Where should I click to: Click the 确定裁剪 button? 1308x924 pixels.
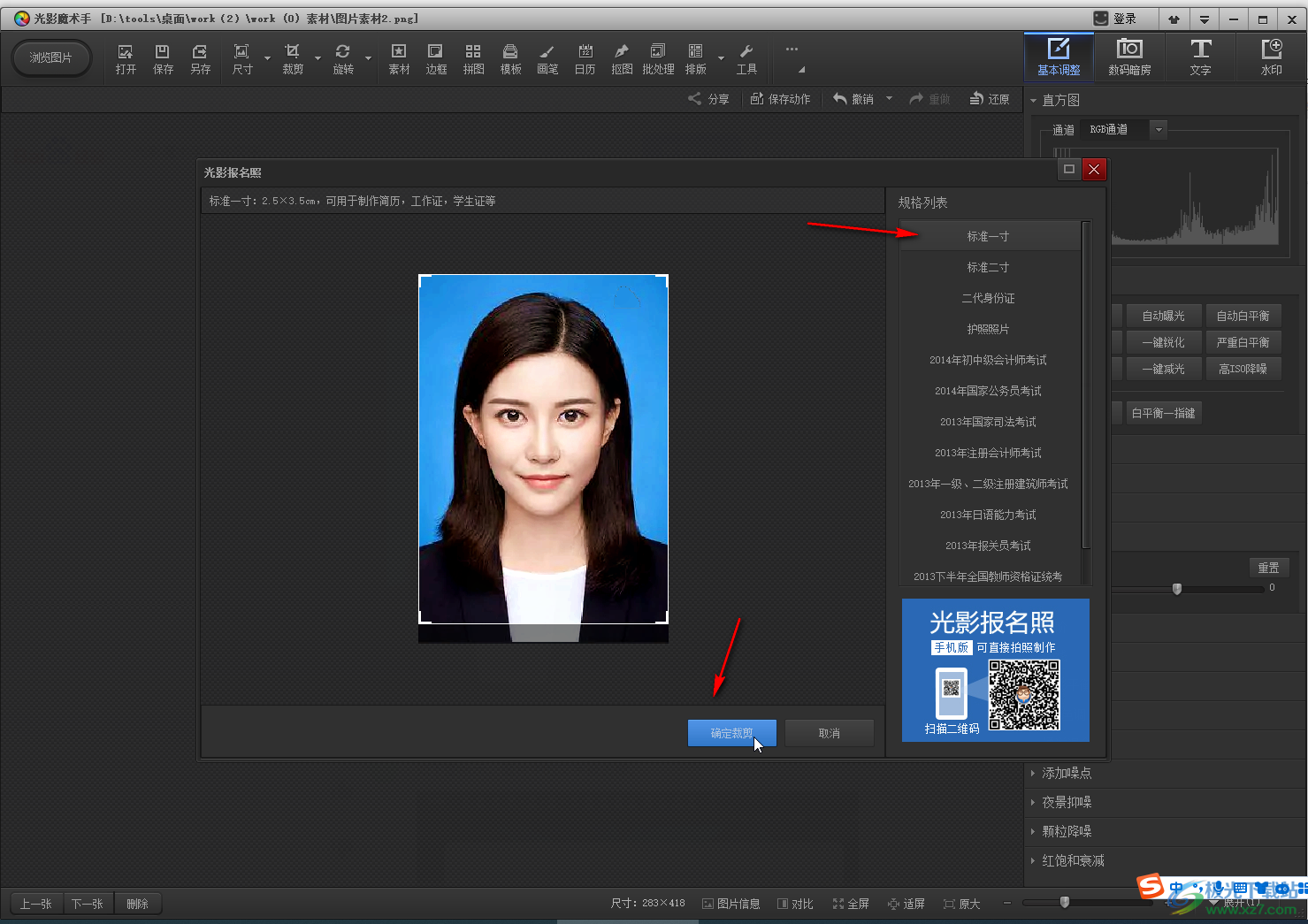pos(732,733)
